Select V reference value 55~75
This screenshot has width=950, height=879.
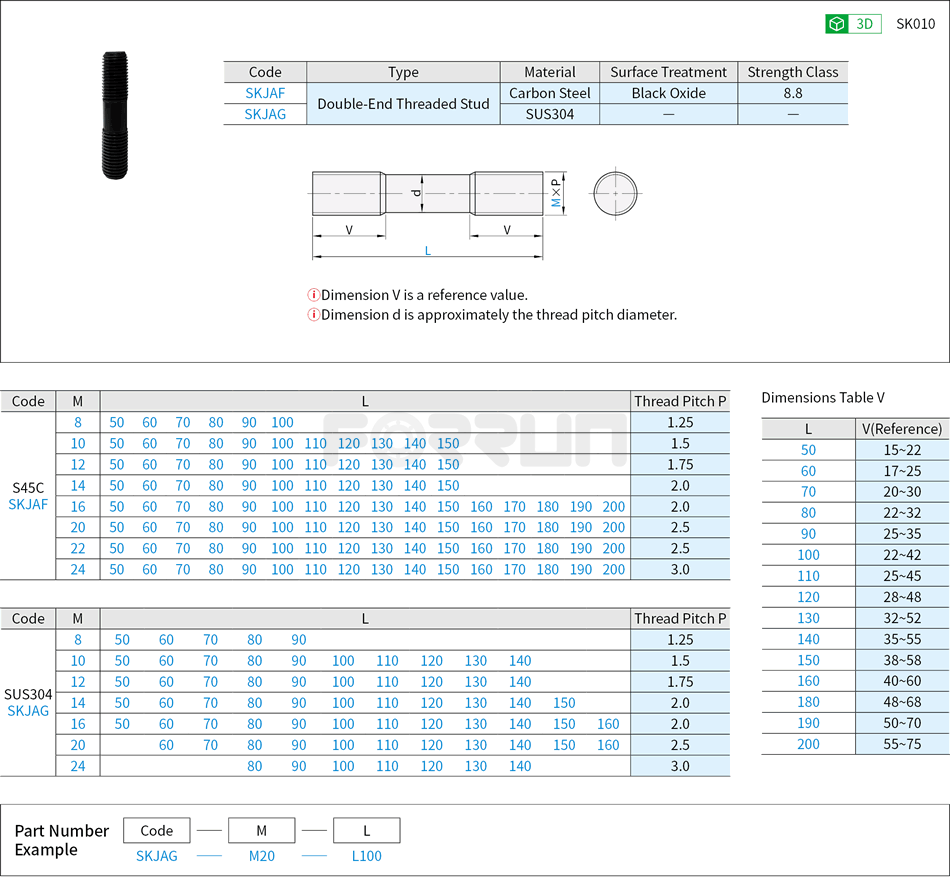(902, 744)
